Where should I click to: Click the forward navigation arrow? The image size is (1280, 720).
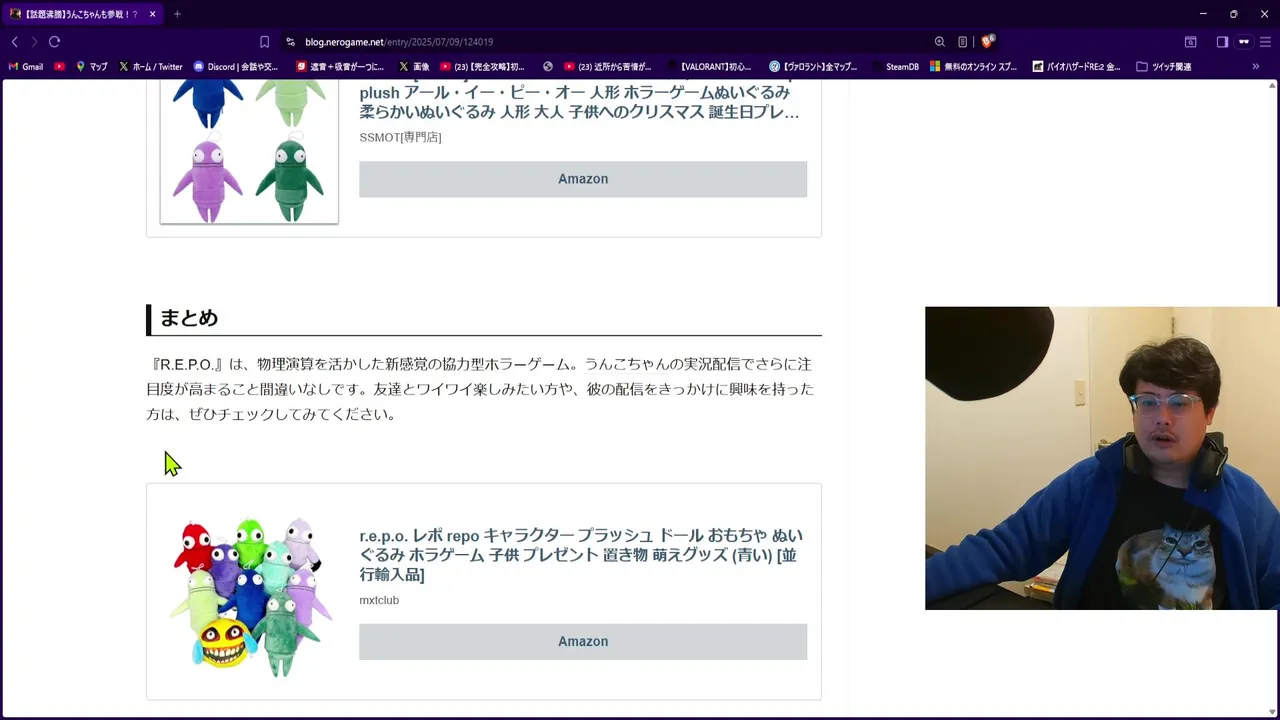(34, 42)
